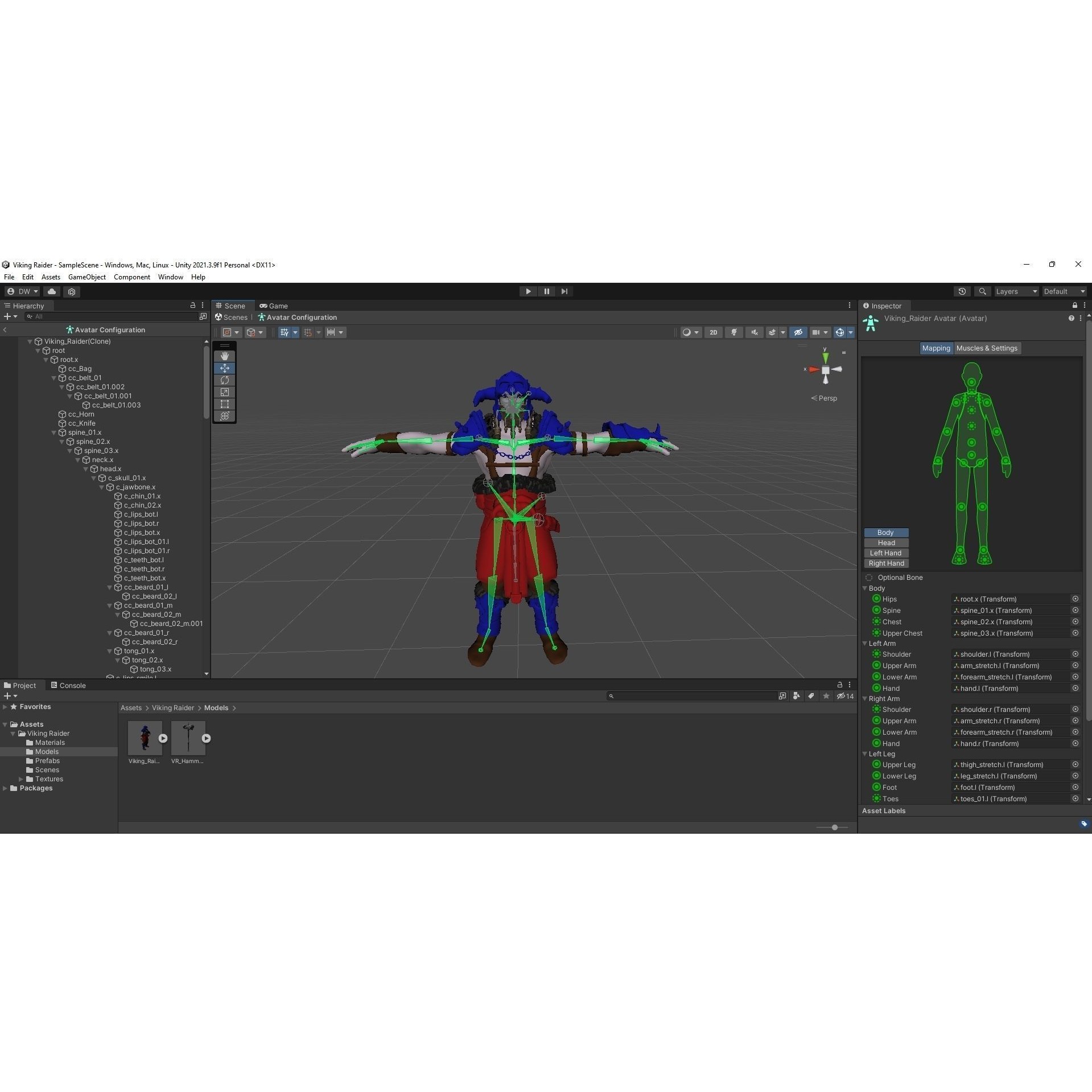Toggle the Inspector lock padlock
The height and width of the screenshot is (1092, 1092).
[1074, 306]
